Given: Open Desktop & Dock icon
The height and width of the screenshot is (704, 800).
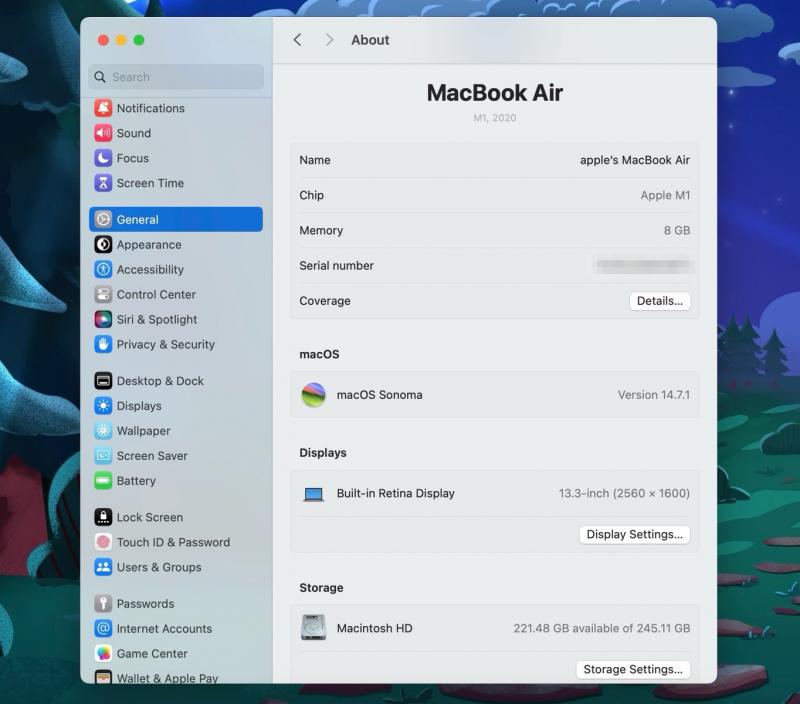Looking at the screenshot, I should (x=103, y=381).
